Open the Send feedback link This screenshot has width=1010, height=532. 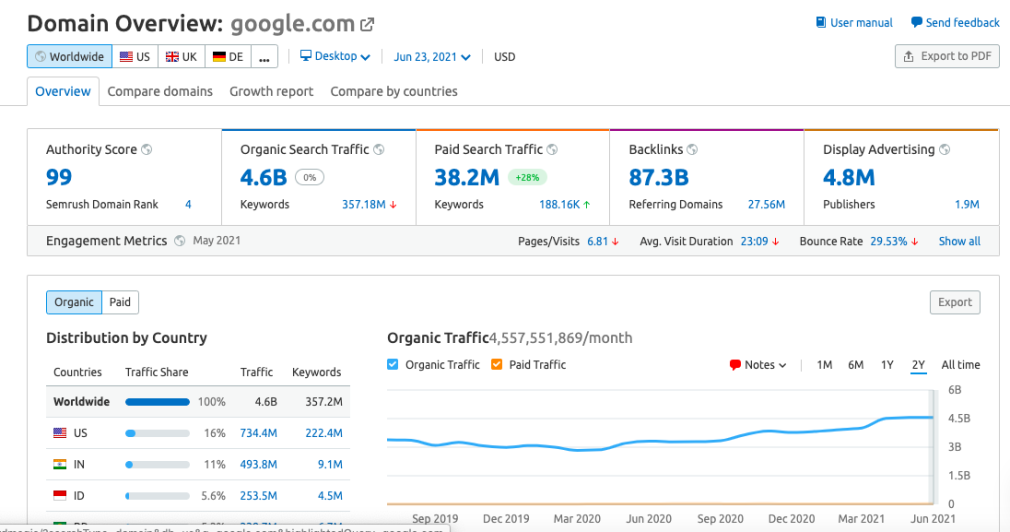coord(955,23)
